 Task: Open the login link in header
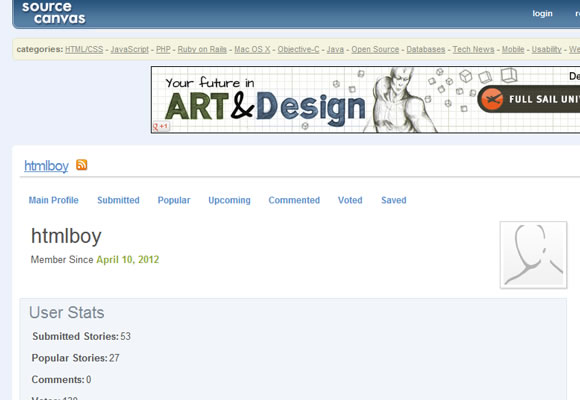point(542,13)
